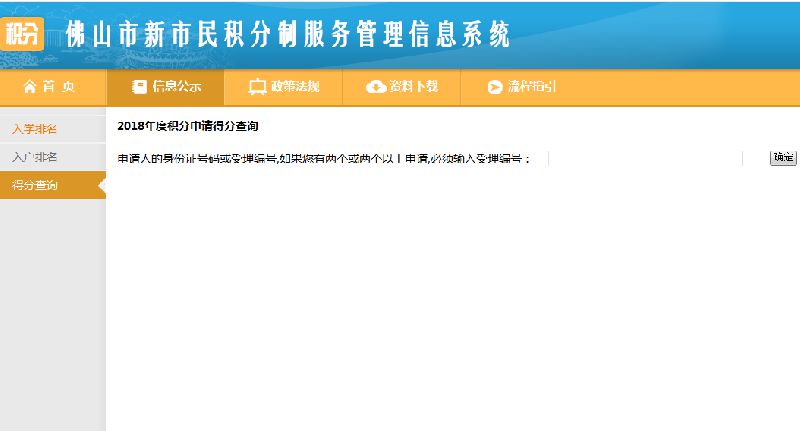The image size is (800, 431).
Task: Go to the 首页 home tab
Action: pyautogui.click(x=50, y=87)
